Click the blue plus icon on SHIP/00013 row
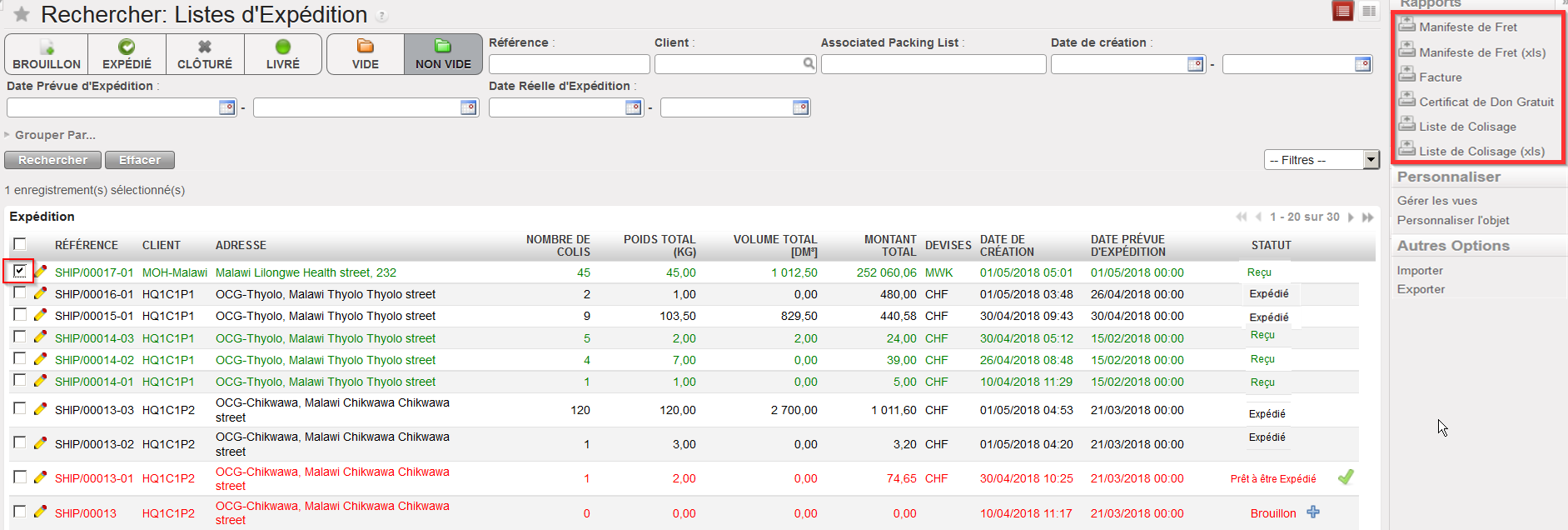The width and height of the screenshot is (1568, 530). pyautogui.click(x=1313, y=512)
